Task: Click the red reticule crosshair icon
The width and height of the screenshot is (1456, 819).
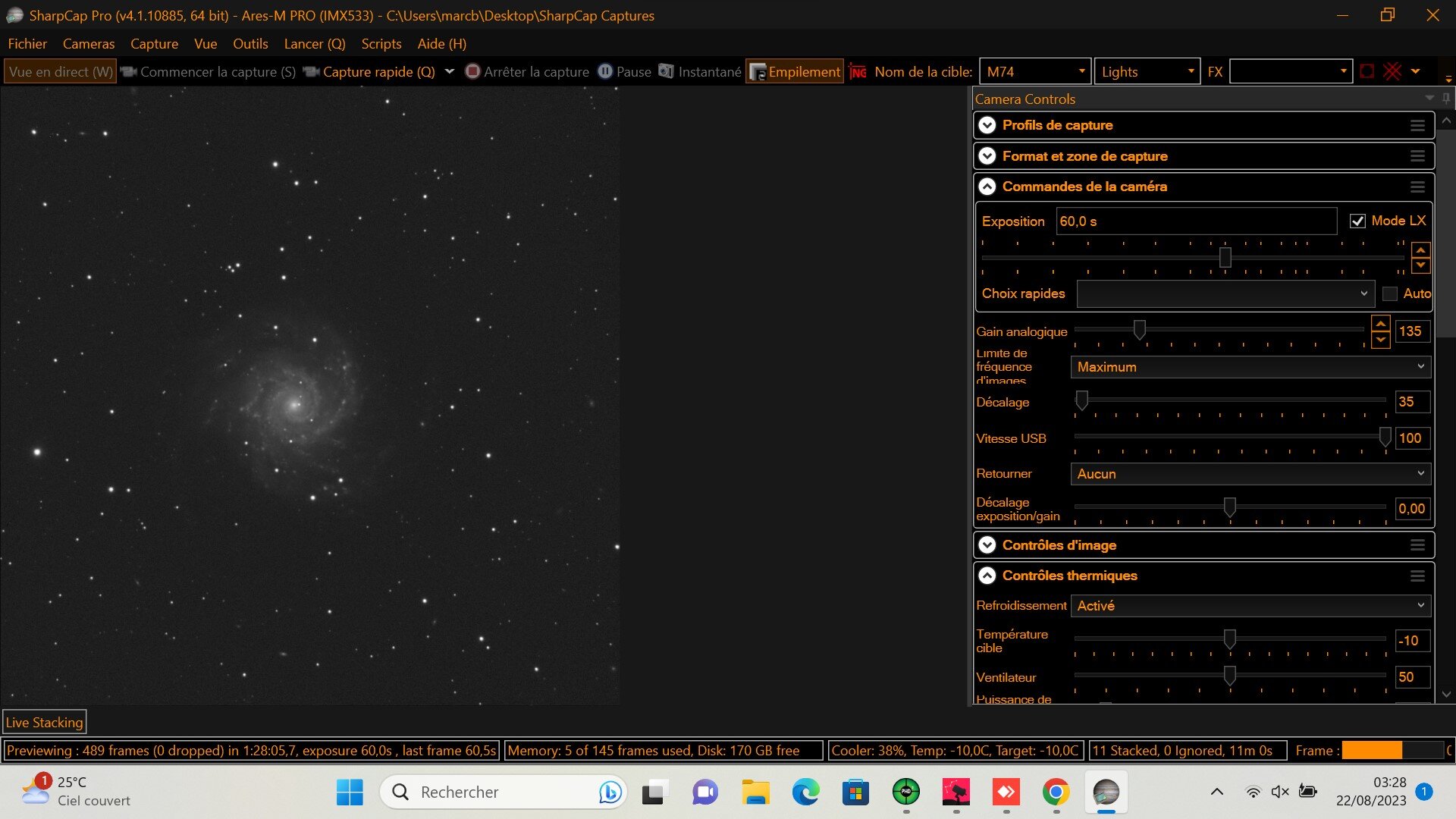Action: pos(1392,71)
